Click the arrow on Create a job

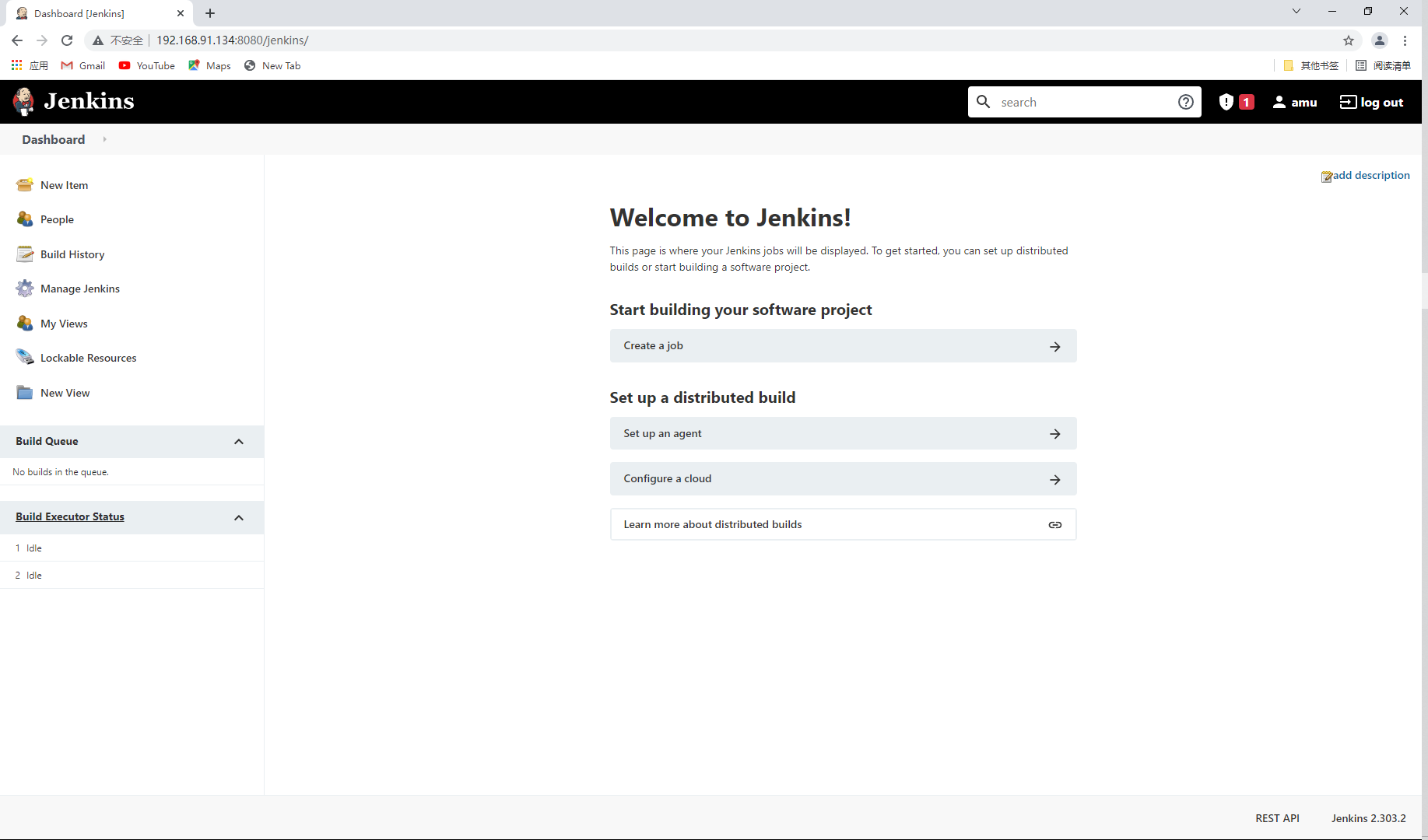(1055, 347)
